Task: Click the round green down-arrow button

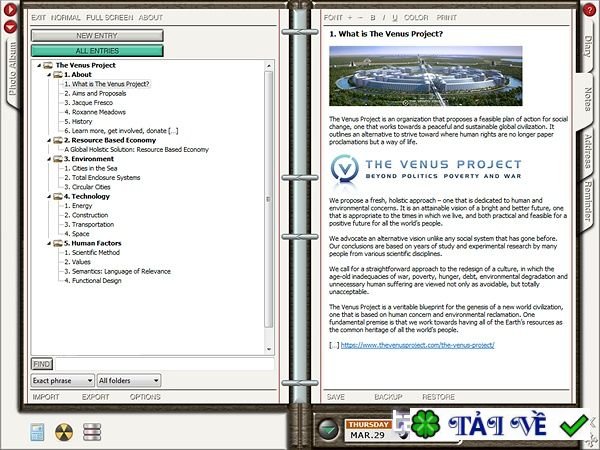Action: click(x=328, y=429)
